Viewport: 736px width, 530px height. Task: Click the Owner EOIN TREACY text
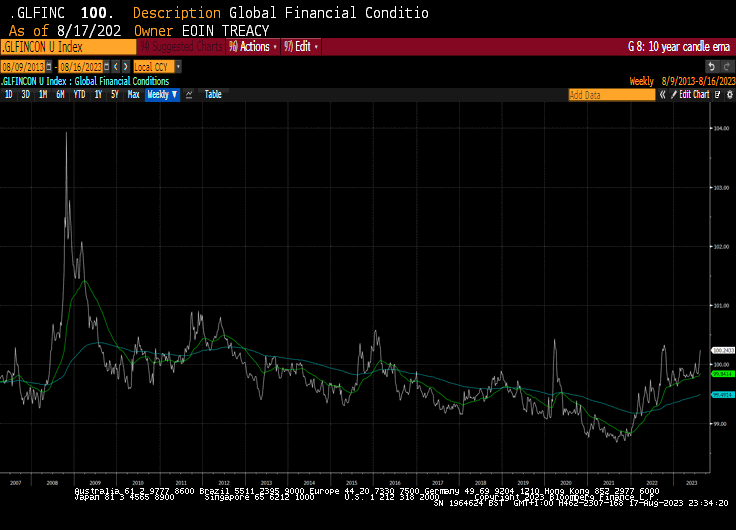[x=201, y=31]
